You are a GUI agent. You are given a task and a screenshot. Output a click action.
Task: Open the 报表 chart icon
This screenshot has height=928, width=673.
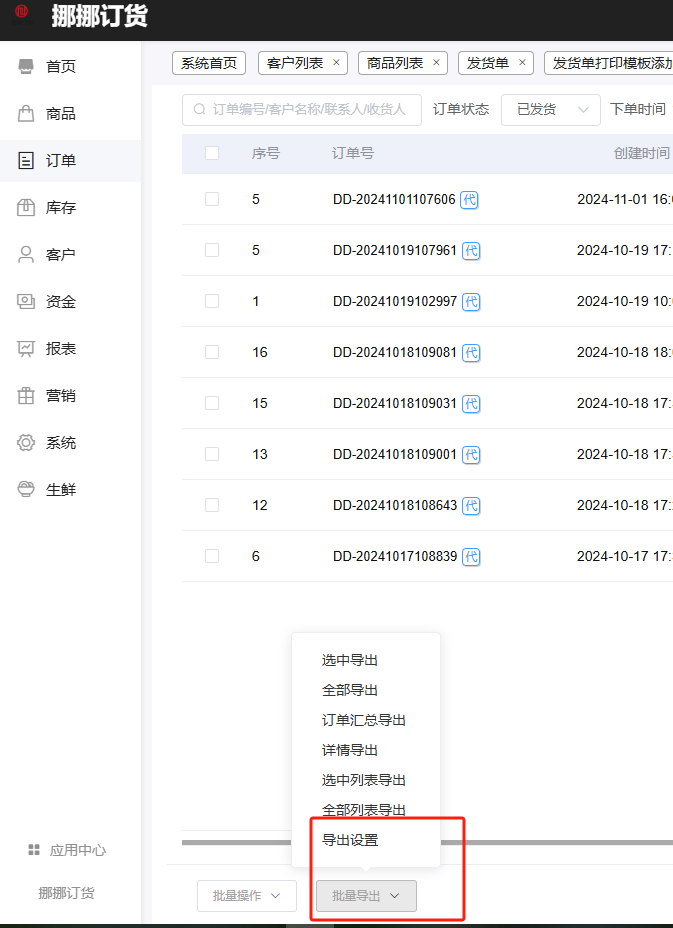(x=26, y=349)
